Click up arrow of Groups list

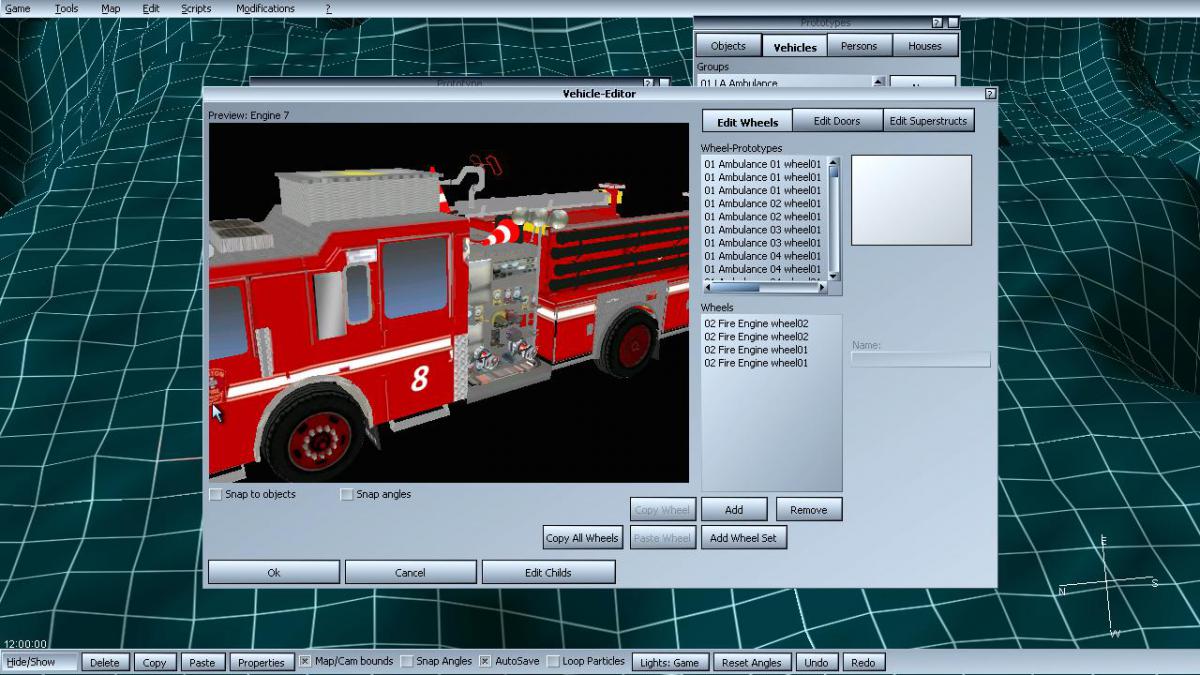point(878,83)
